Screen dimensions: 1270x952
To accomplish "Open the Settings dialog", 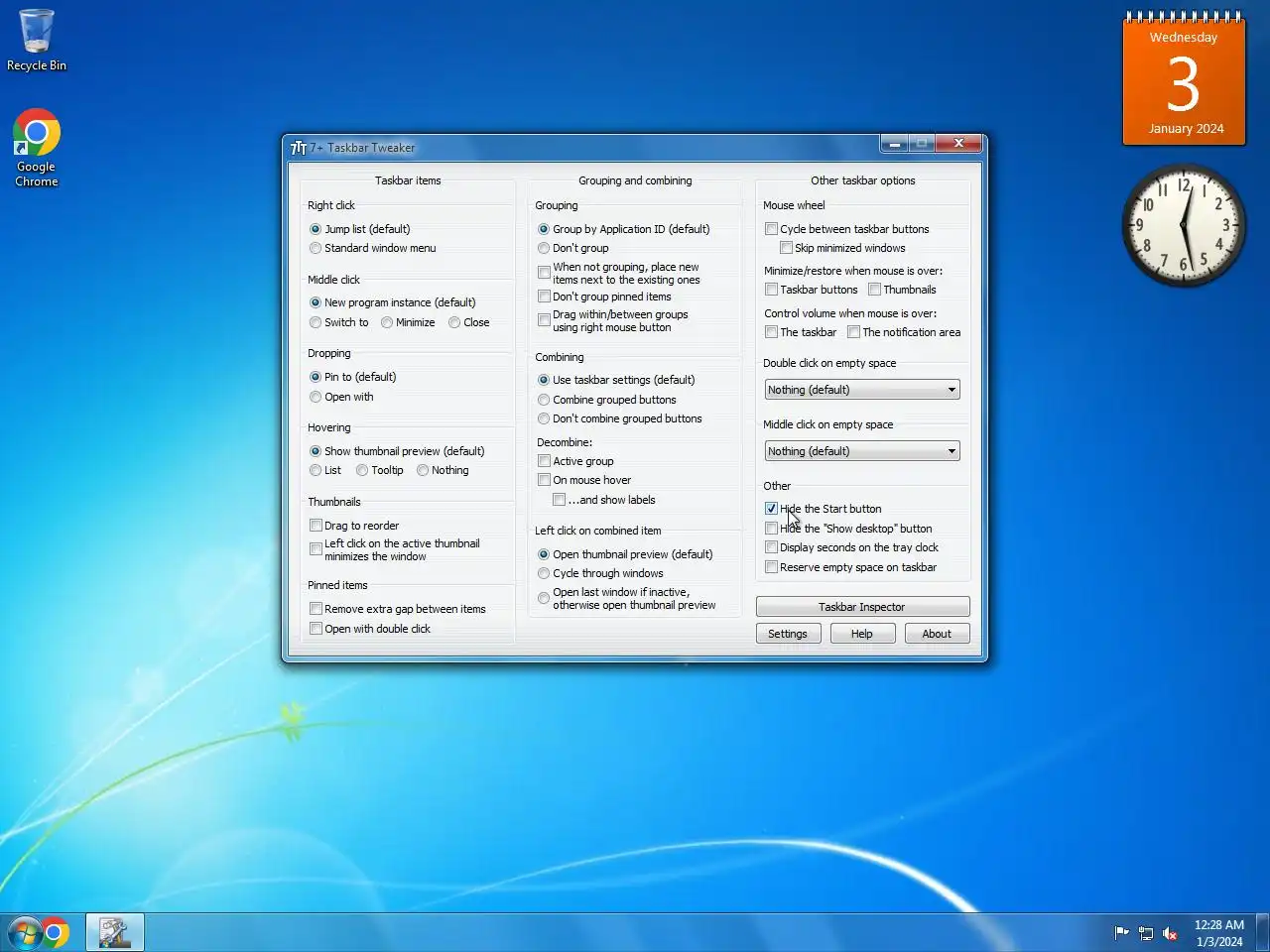I will [x=788, y=634].
